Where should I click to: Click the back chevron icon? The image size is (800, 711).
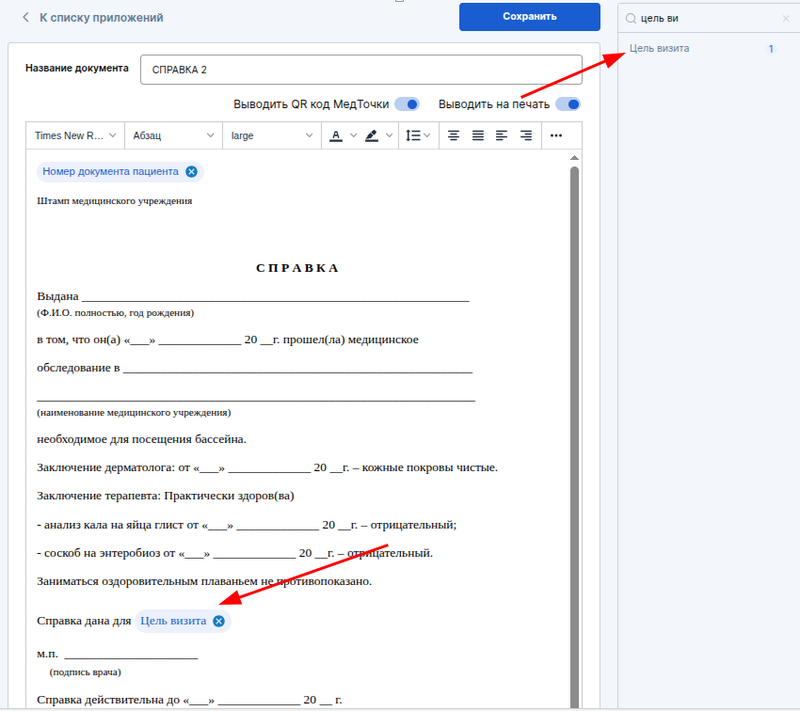pyautogui.click(x=26, y=17)
